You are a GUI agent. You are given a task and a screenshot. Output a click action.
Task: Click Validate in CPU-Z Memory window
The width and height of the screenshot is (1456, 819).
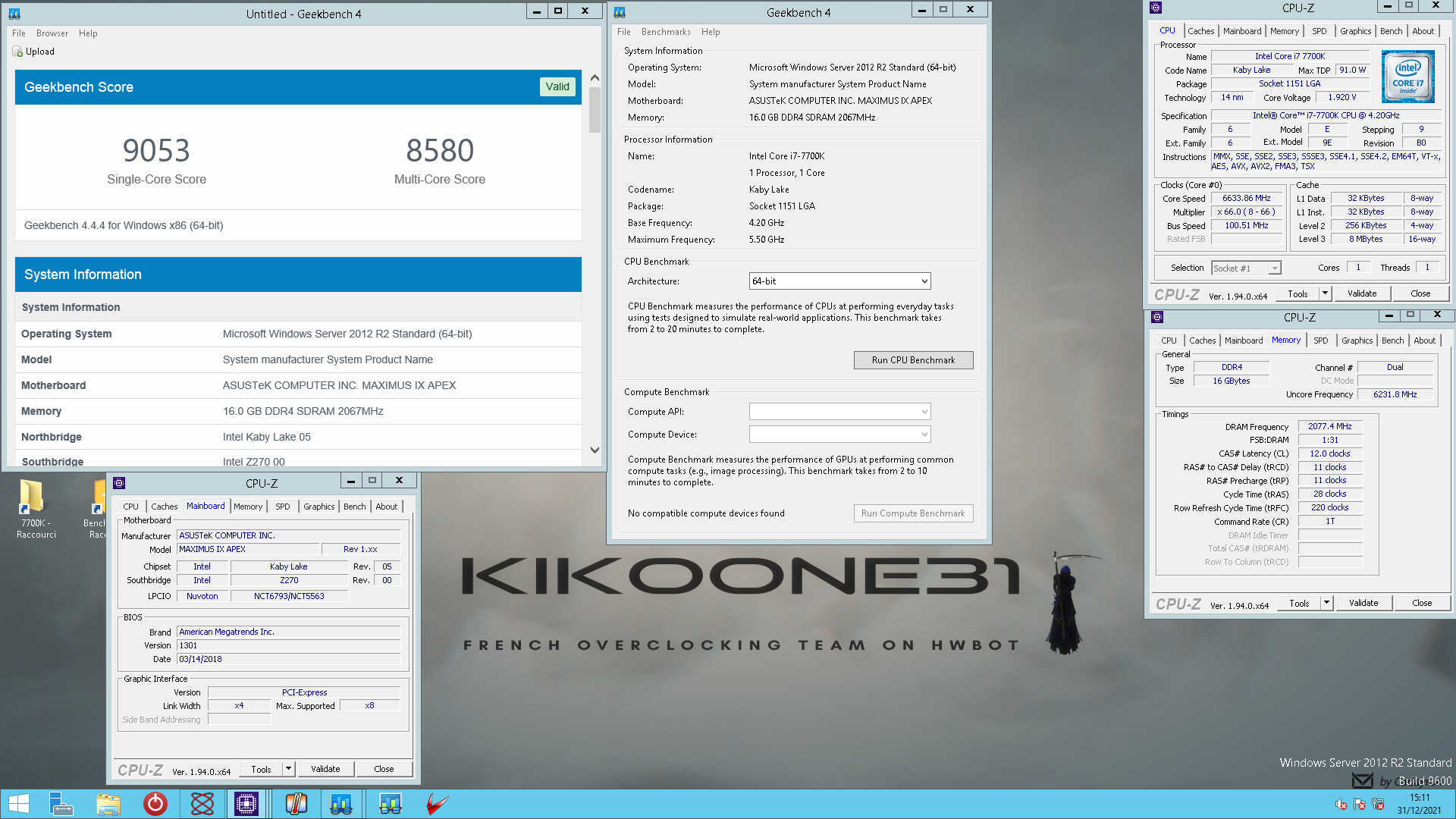[x=1363, y=603]
